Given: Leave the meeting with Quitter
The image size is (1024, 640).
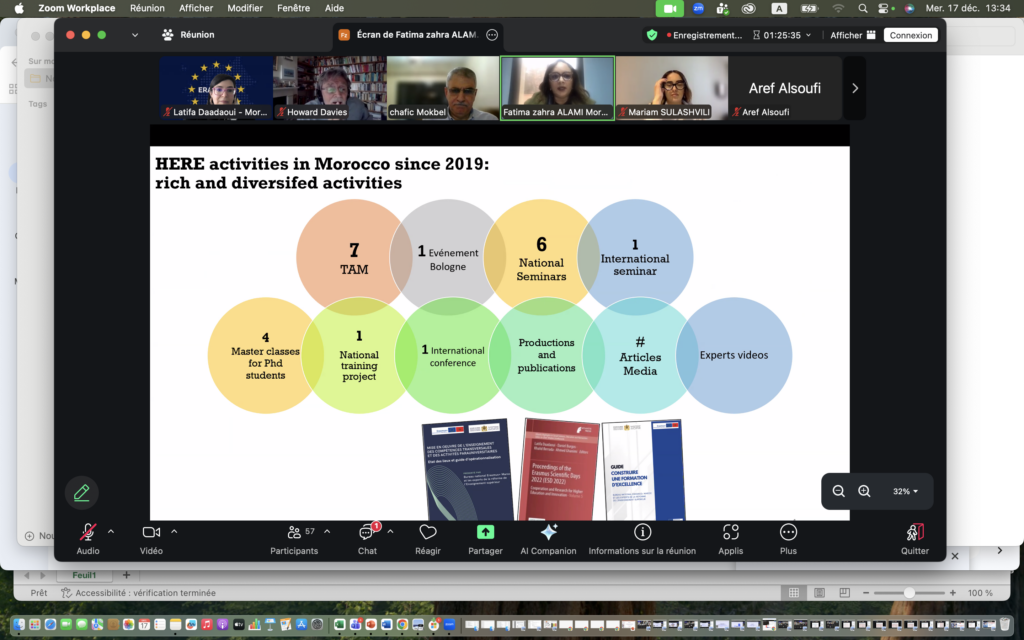Looking at the screenshot, I should coord(914,533).
